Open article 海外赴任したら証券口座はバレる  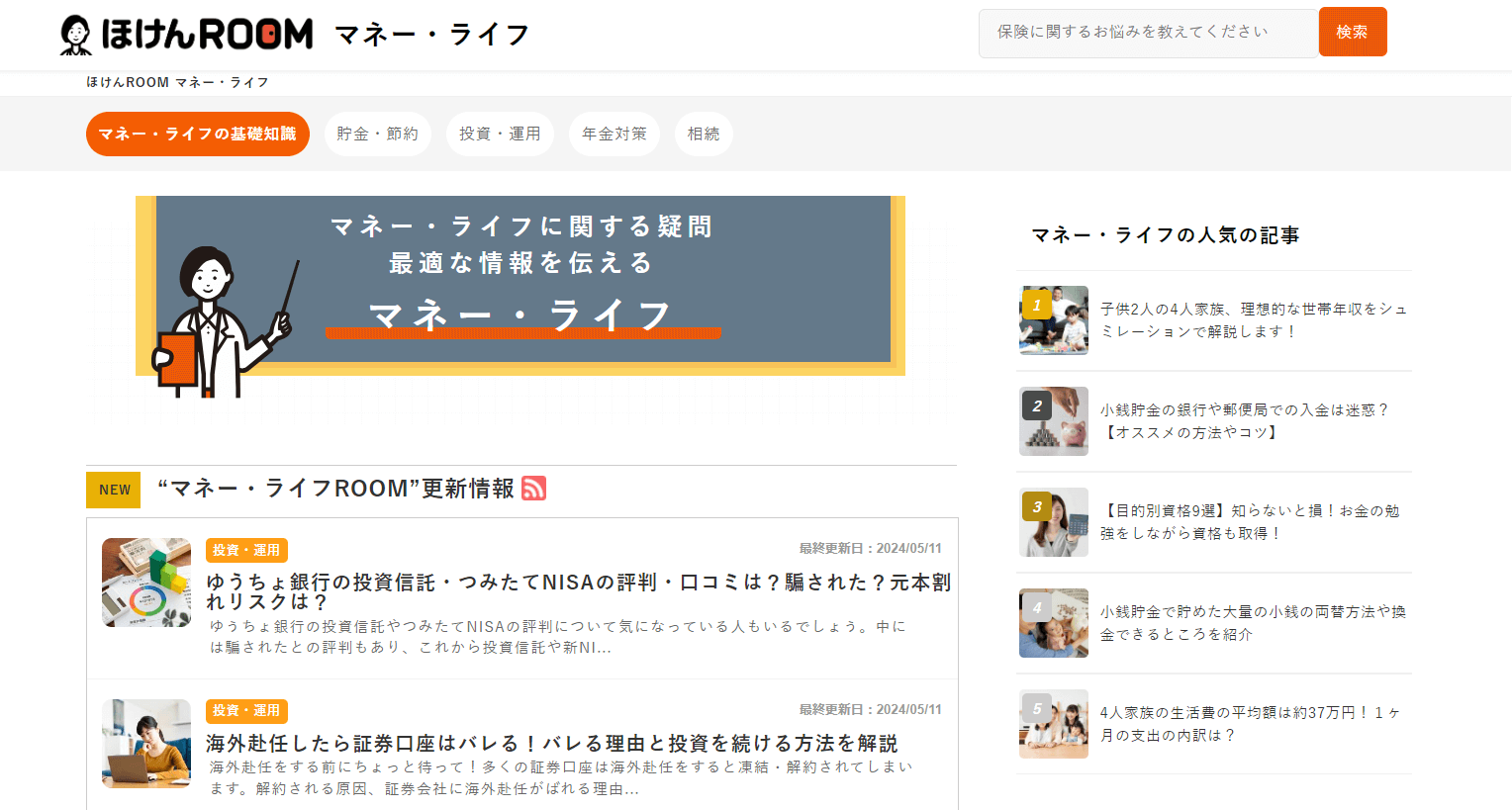click(551, 743)
